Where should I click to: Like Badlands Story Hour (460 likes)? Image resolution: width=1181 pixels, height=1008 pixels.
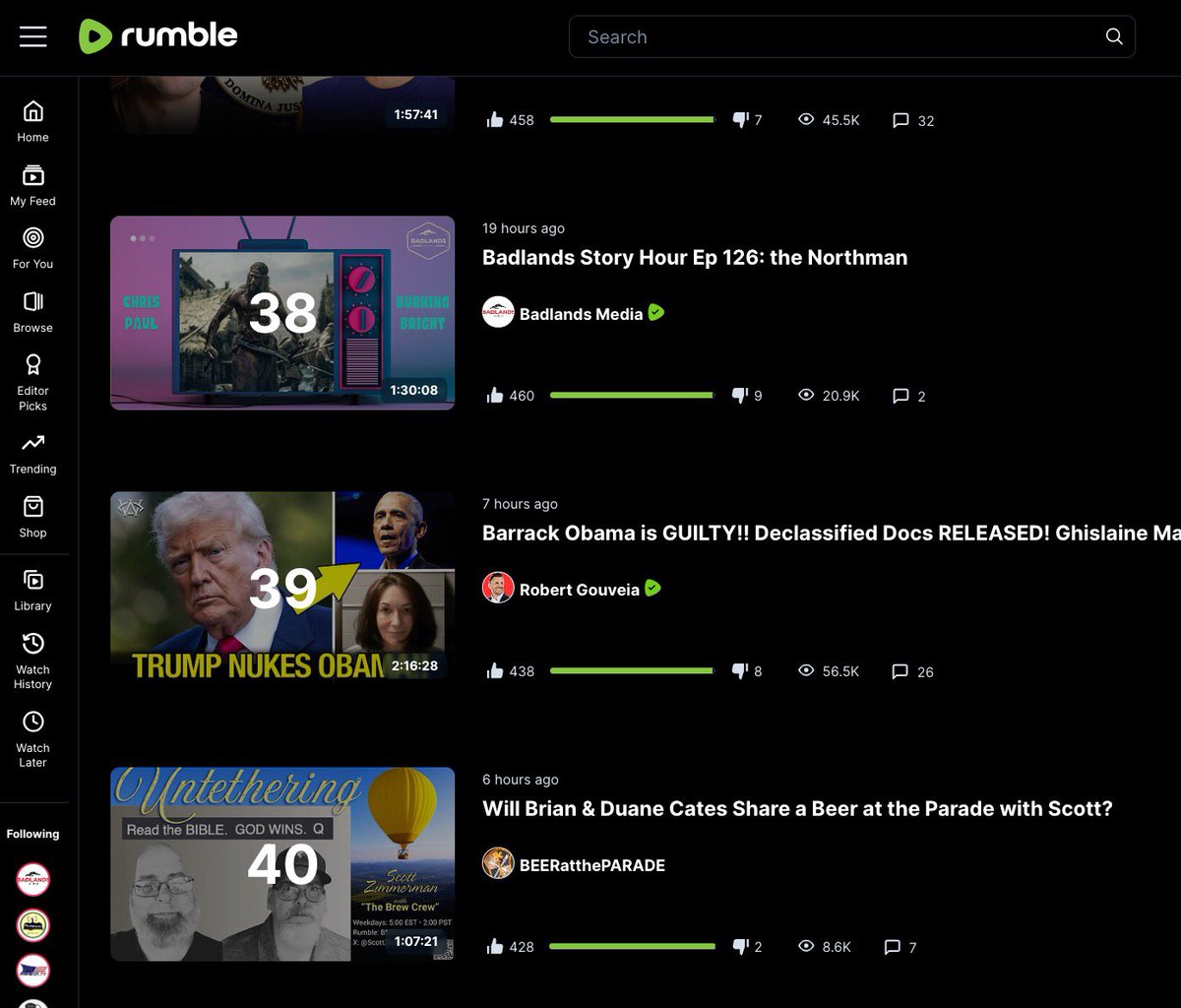click(495, 396)
